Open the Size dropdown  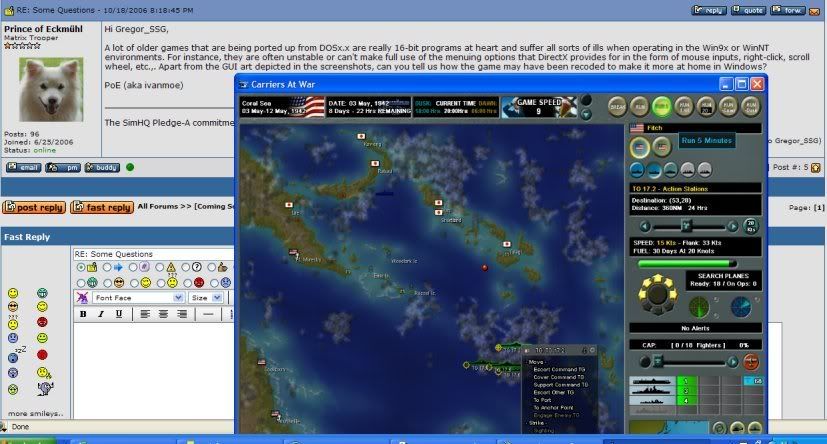tap(205, 298)
